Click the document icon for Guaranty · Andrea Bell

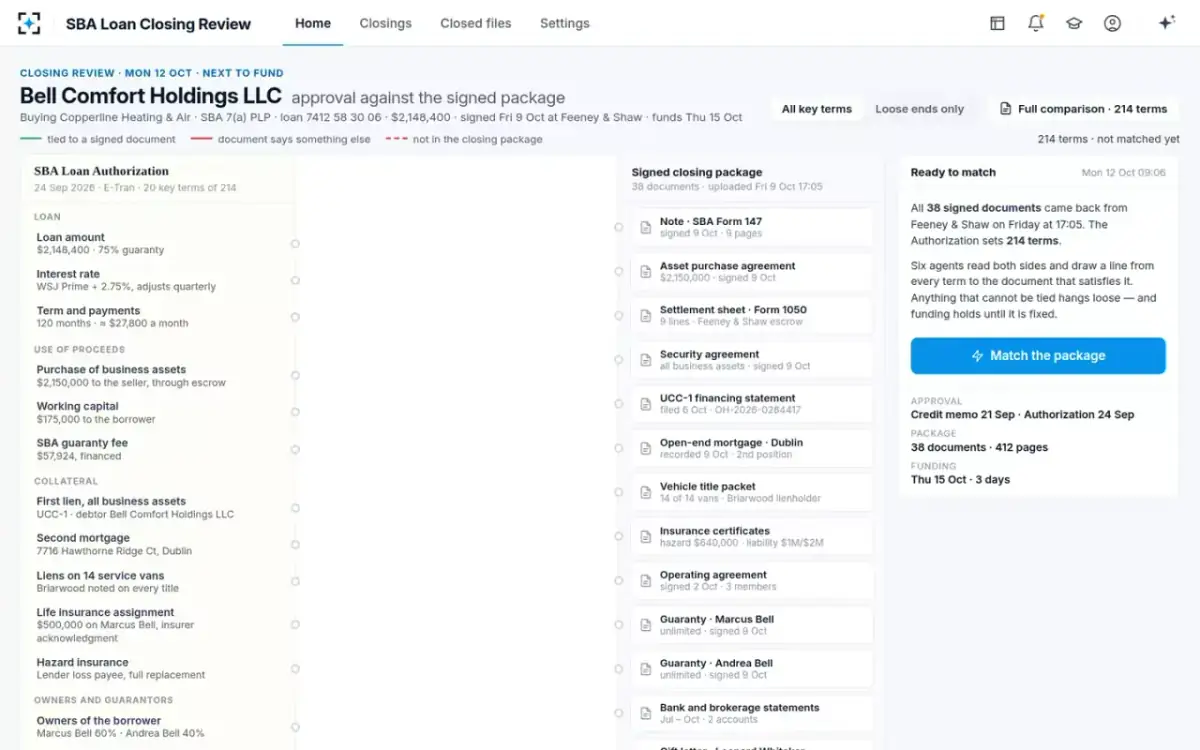[x=646, y=669]
